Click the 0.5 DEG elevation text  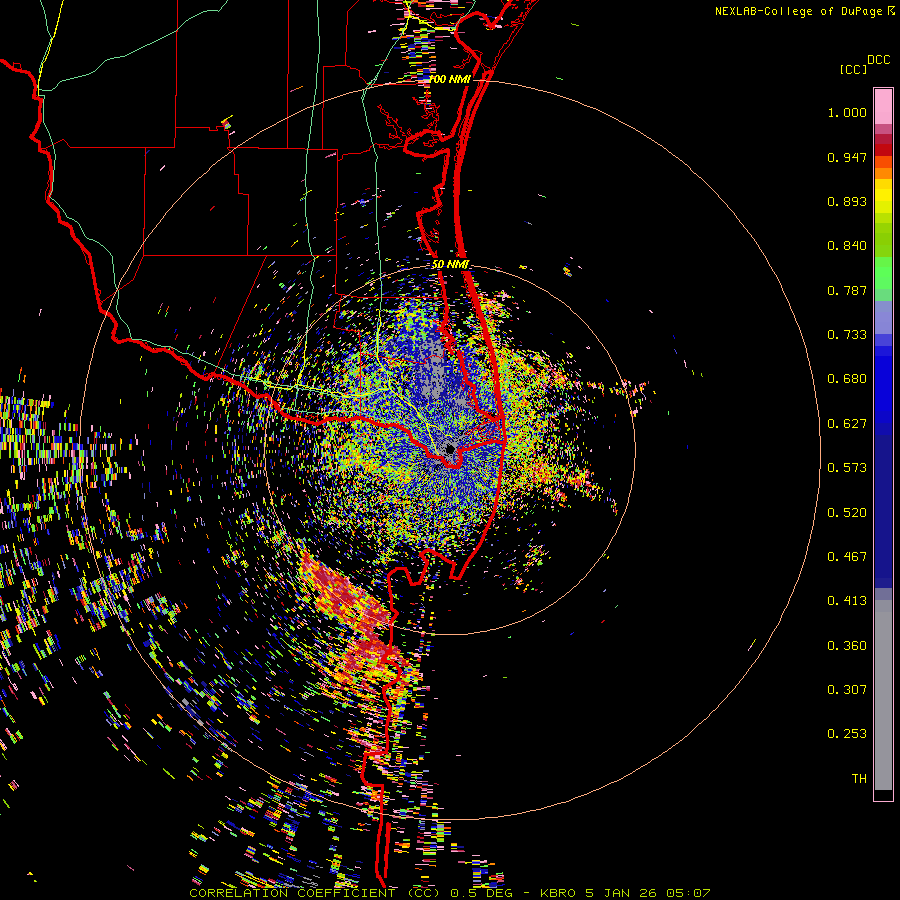coord(480,893)
